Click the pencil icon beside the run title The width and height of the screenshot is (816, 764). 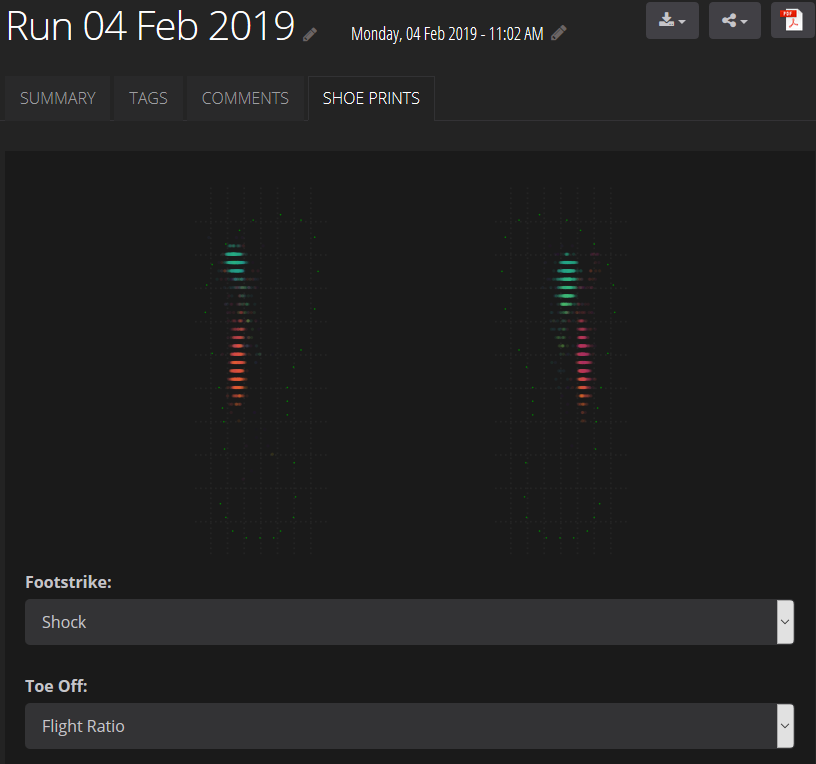[311, 34]
